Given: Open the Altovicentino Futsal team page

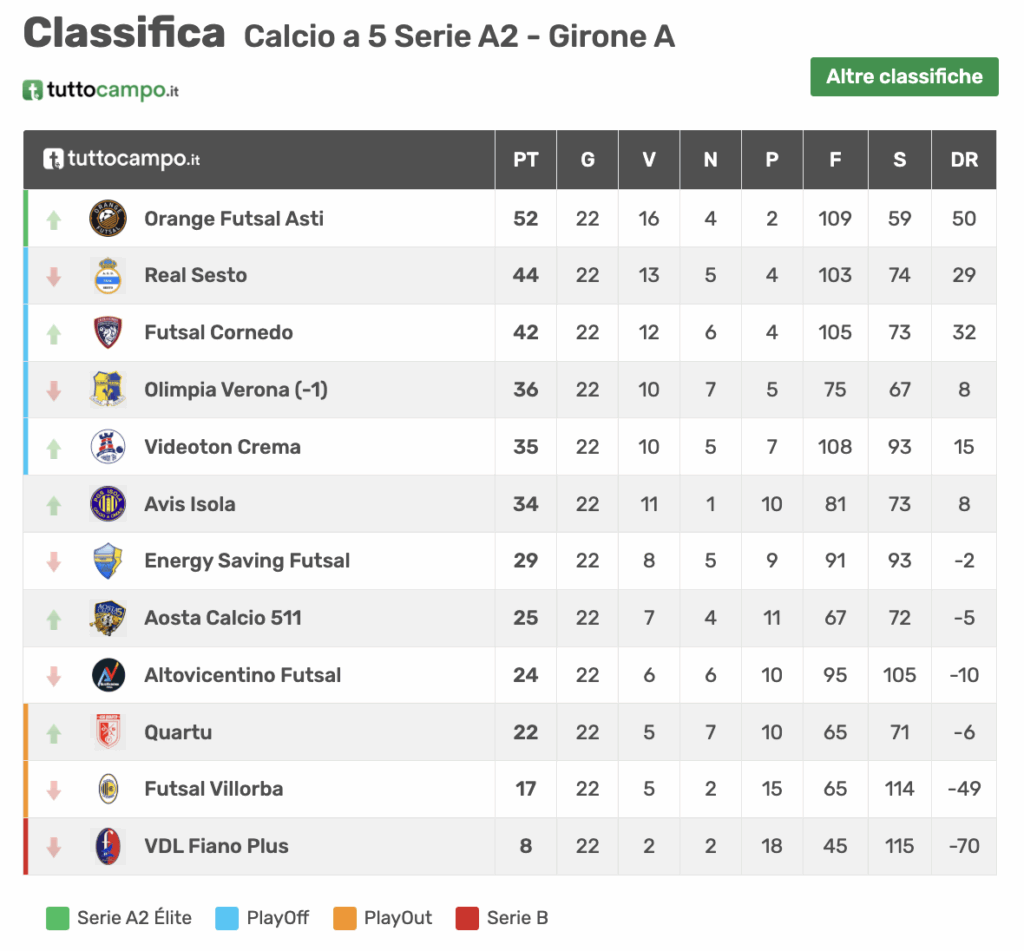Looking at the screenshot, I should 240,674.
